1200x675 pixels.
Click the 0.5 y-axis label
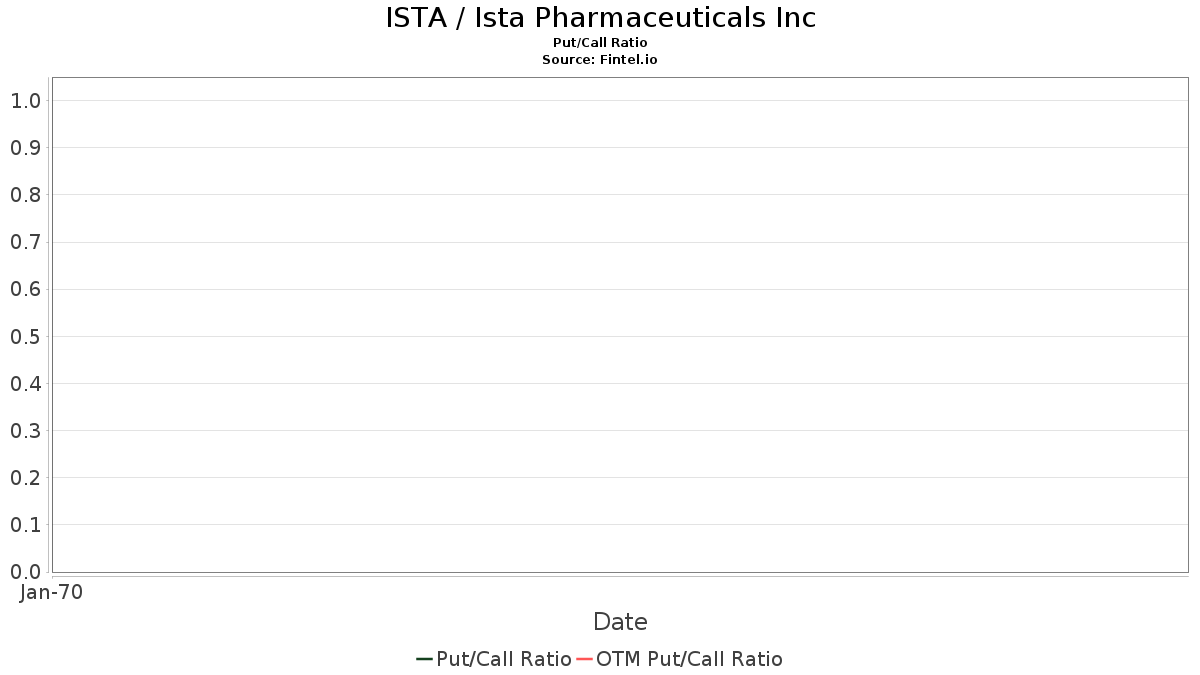tap(26, 337)
